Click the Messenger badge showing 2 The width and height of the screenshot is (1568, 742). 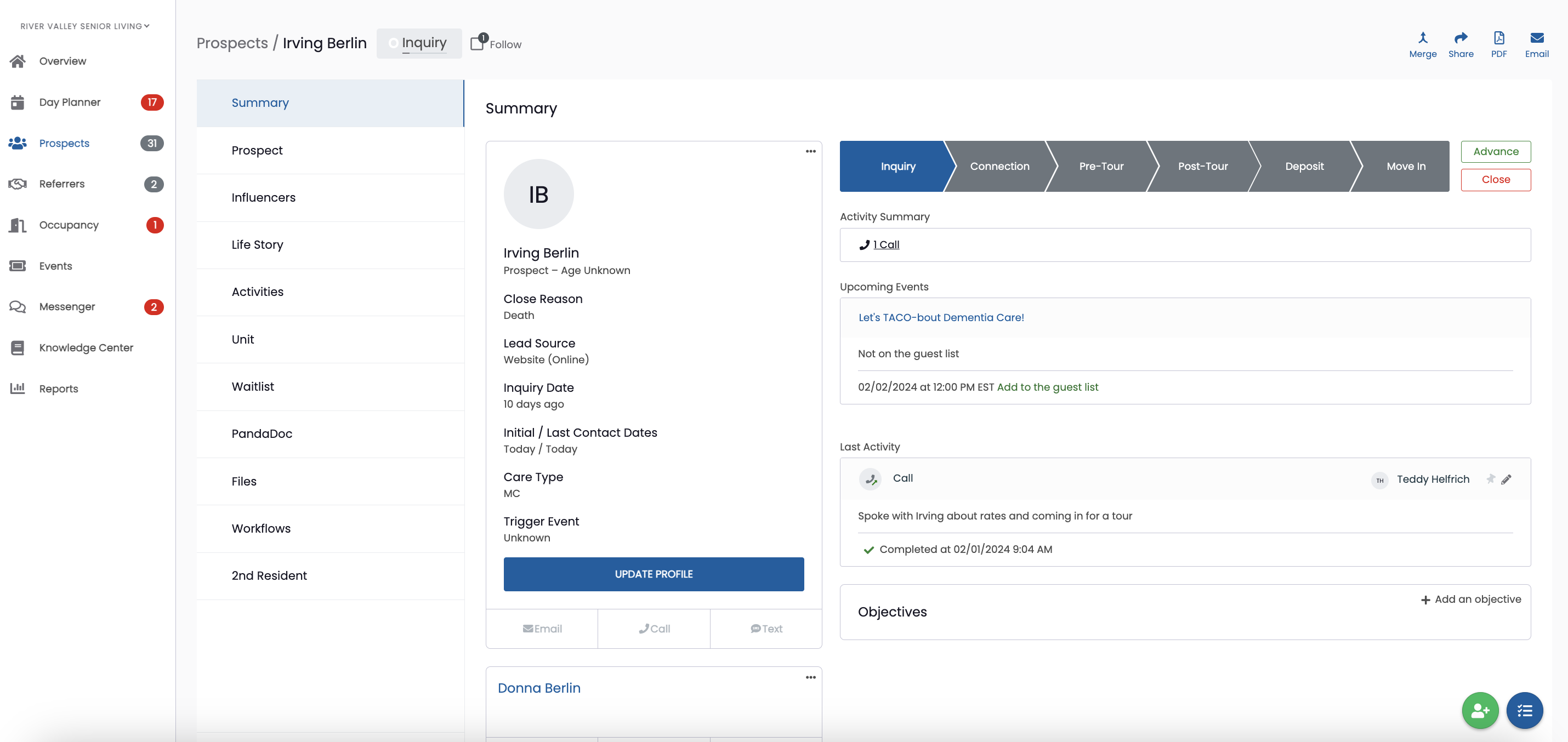click(x=154, y=307)
